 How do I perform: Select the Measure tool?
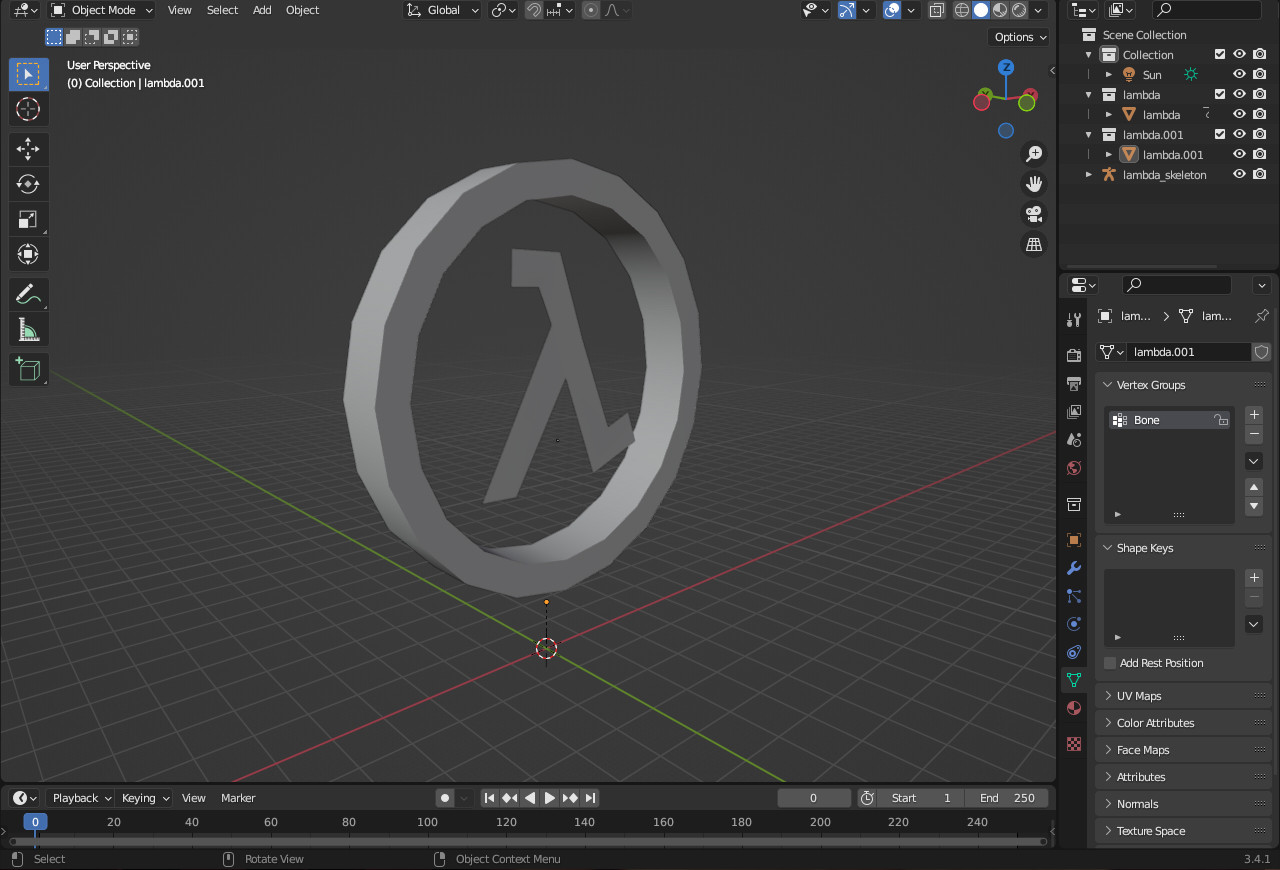(28, 328)
